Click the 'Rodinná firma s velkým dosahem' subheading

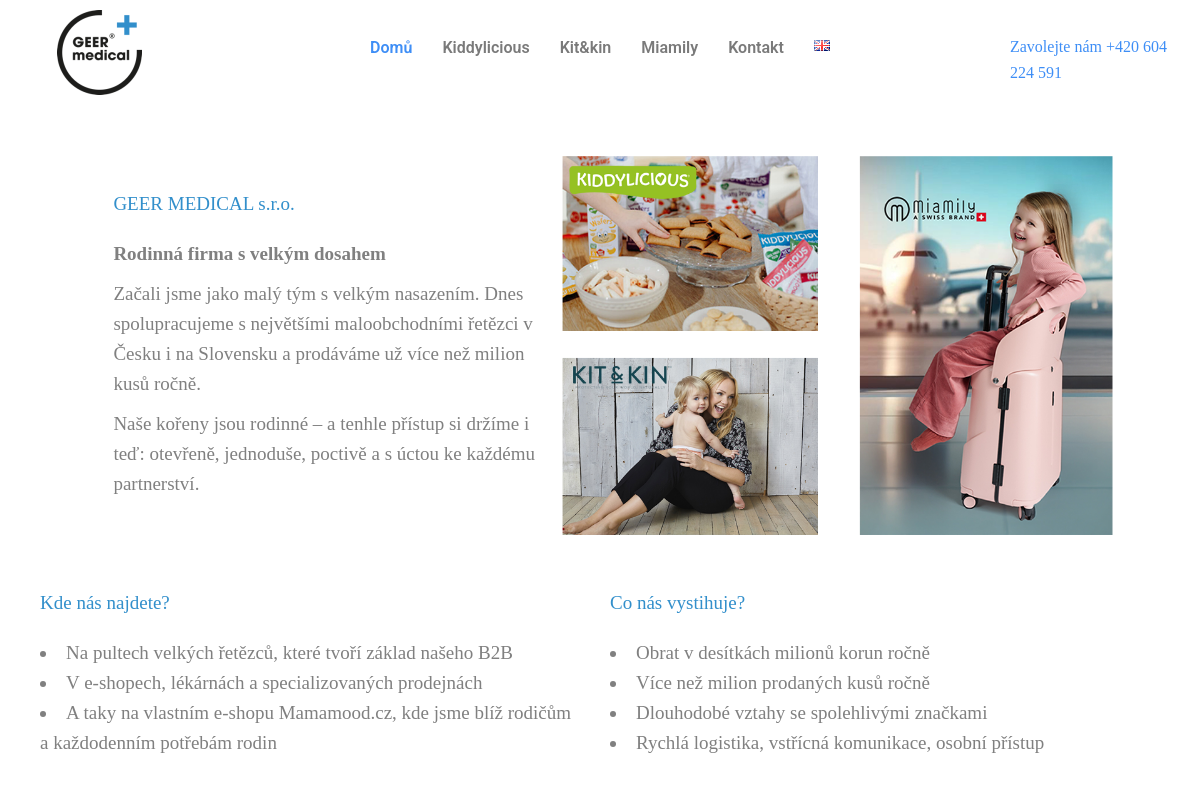pyautogui.click(x=250, y=254)
